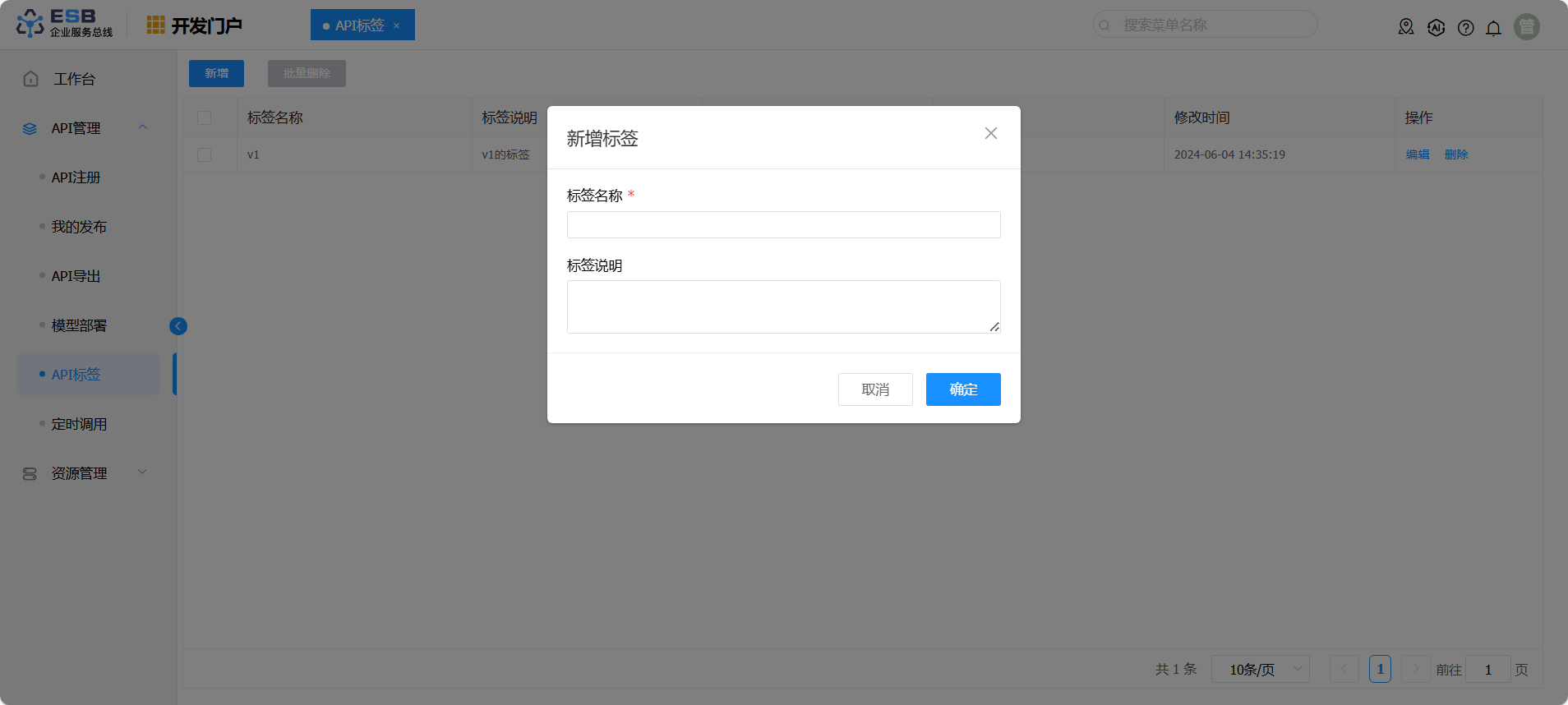
Task: Collapse sidebar with the blue arrow button
Action: [178, 326]
